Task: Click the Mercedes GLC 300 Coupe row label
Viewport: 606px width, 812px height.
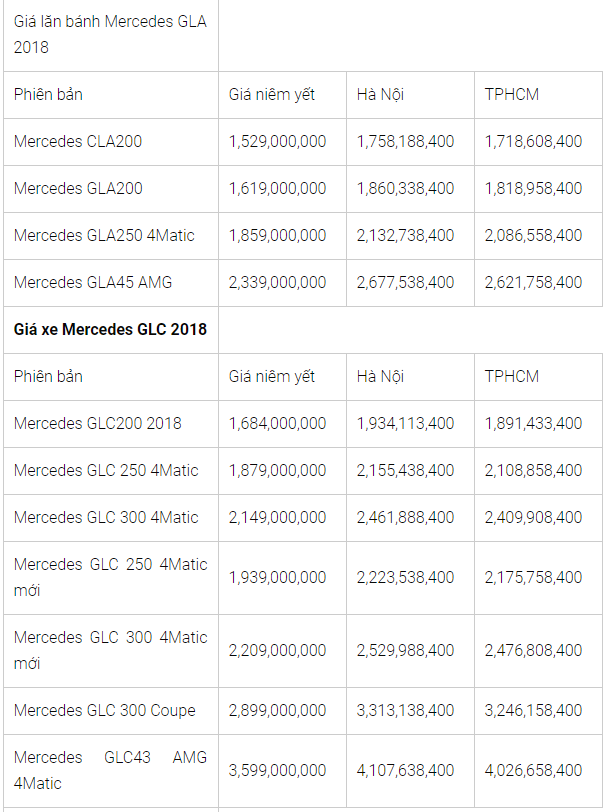Action: pos(105,710)
